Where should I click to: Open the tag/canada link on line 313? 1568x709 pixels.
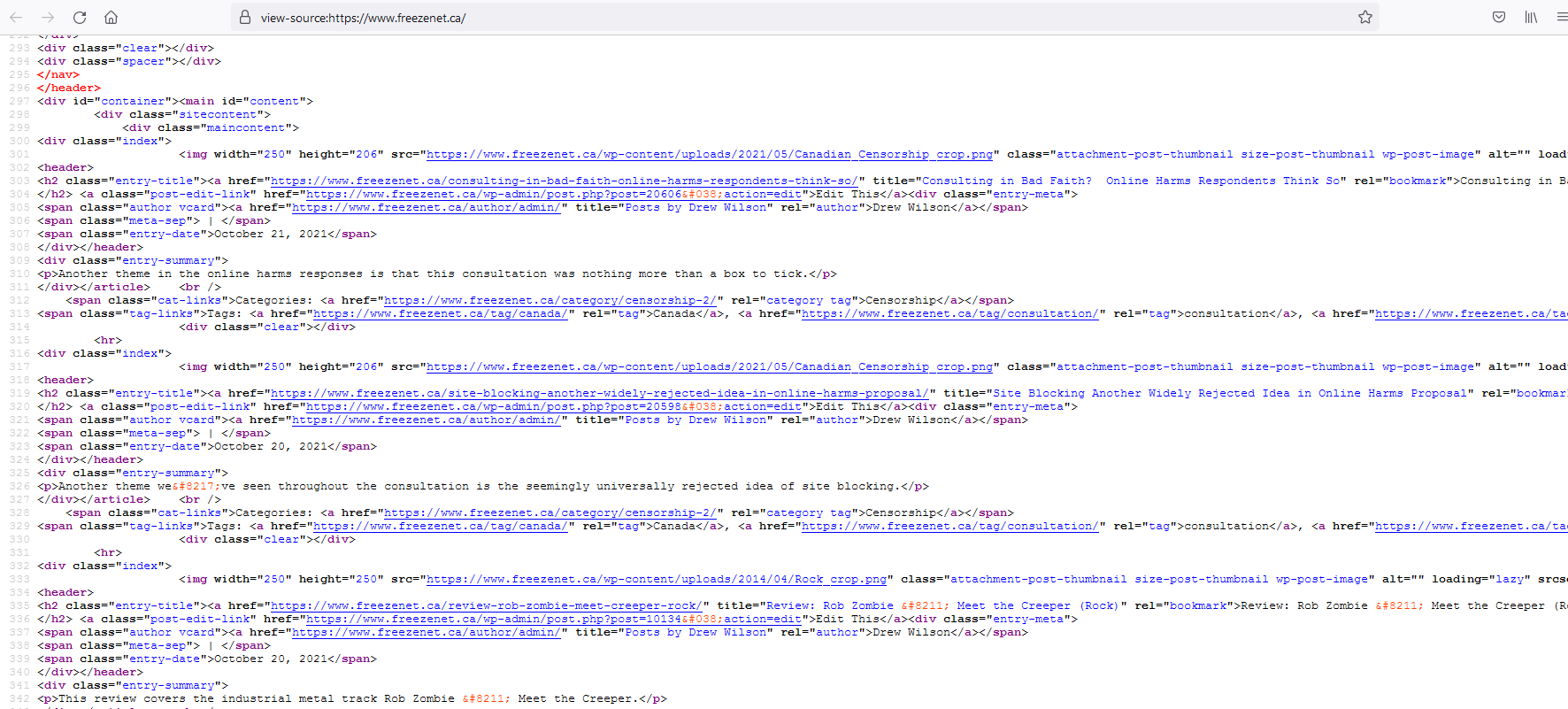(441, 313)
